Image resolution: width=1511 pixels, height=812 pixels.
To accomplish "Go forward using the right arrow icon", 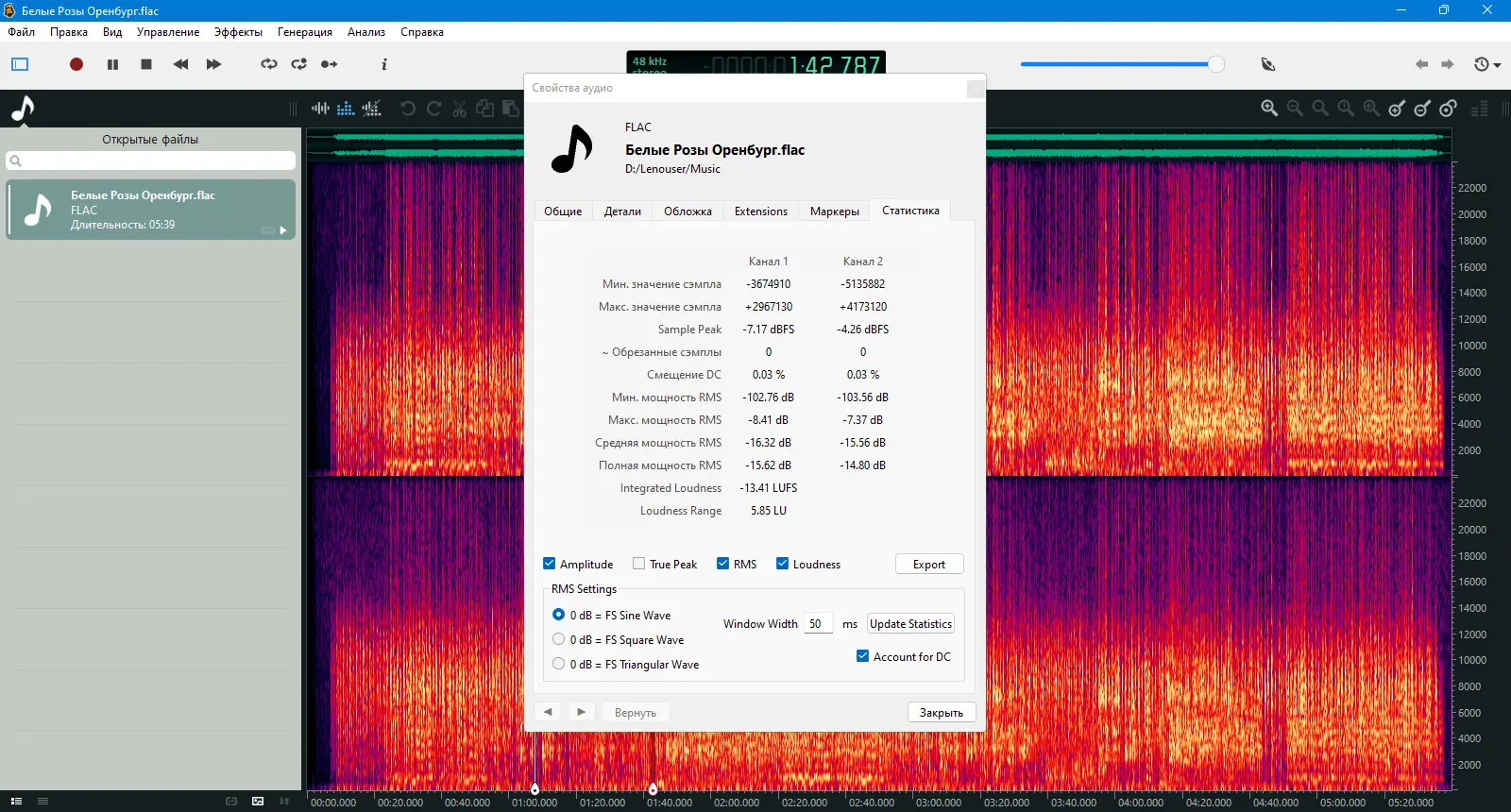I will (1447, 64).
